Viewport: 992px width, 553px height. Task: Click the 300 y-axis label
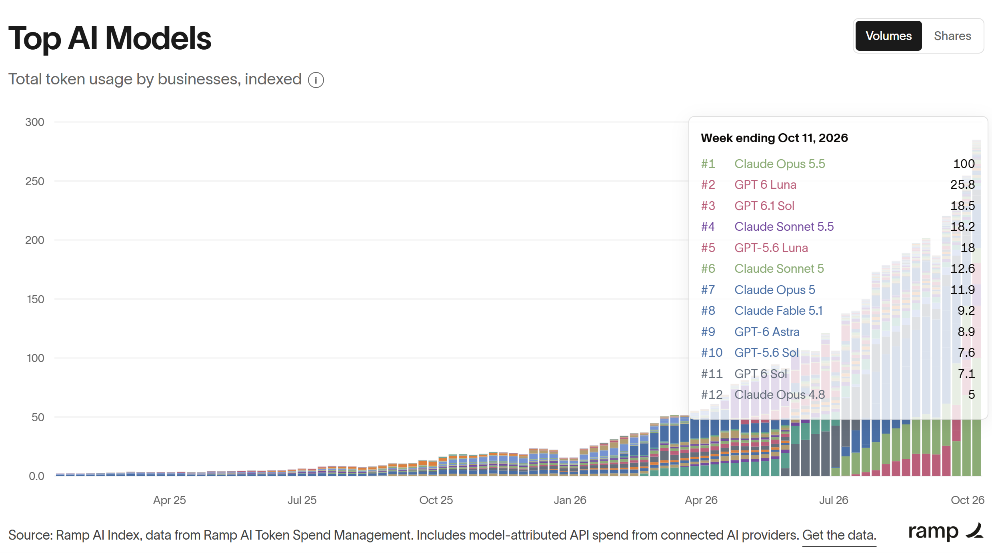35,122
